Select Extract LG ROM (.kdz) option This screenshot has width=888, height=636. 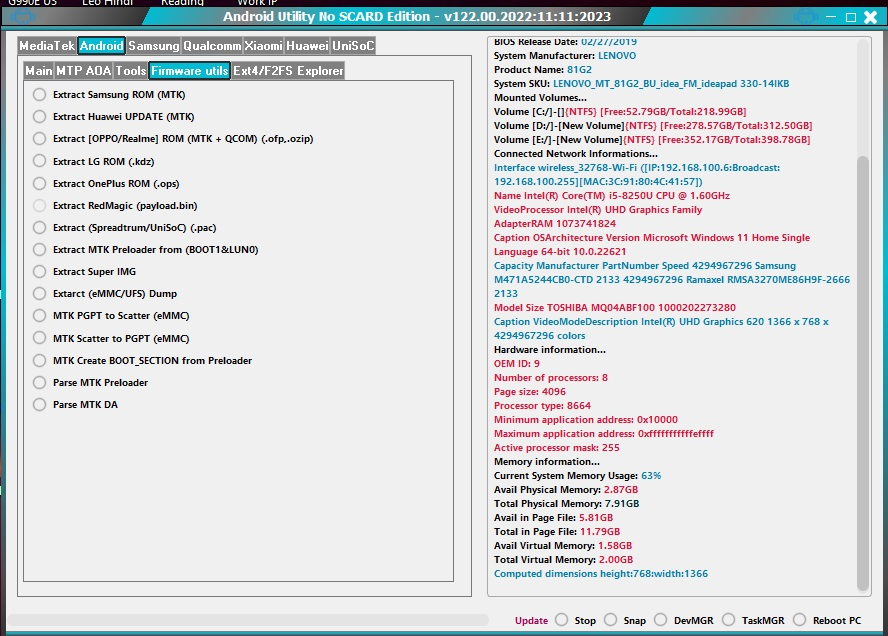40,161
